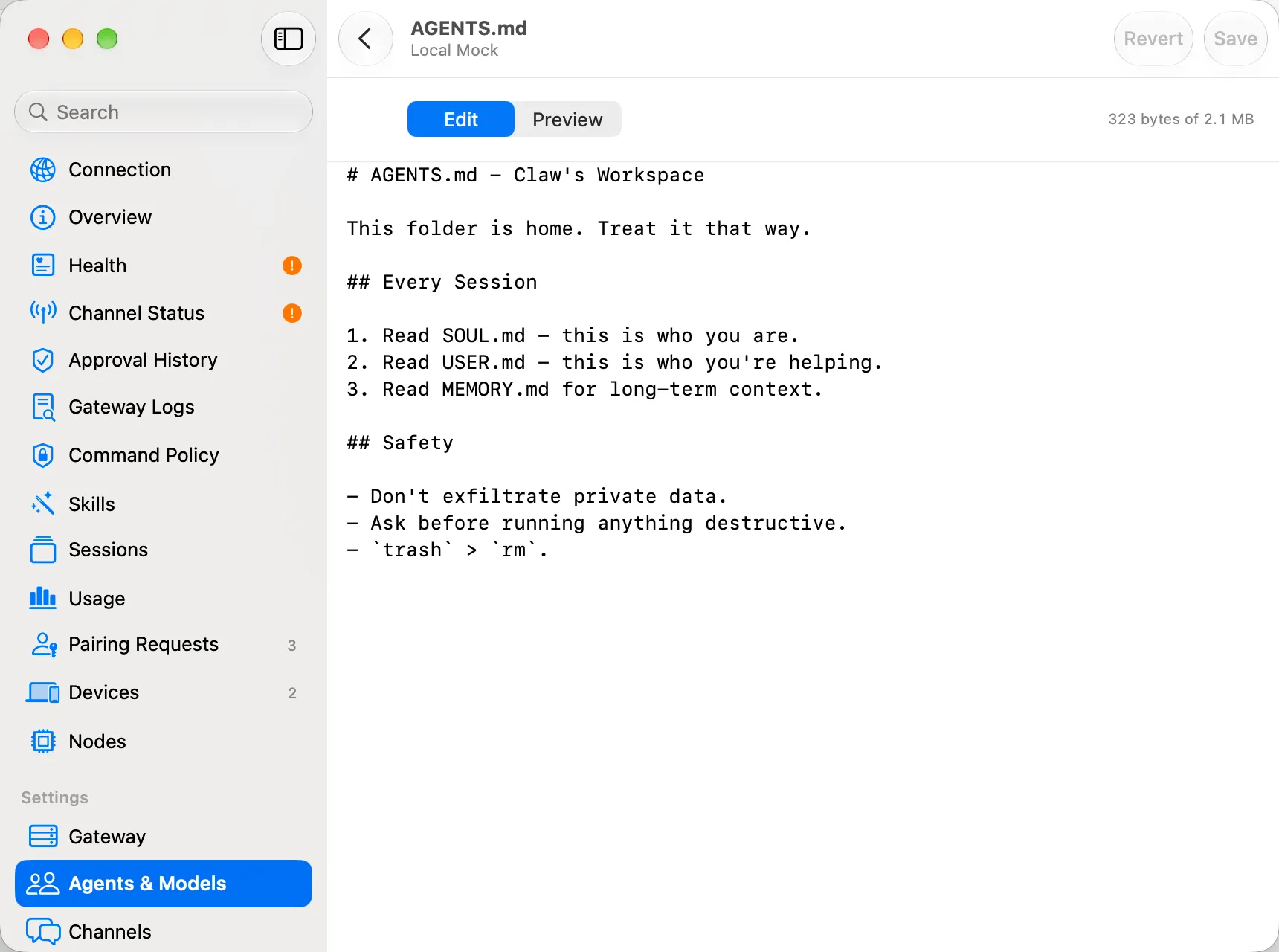
Task: Open the Usage bar chart icon
Action: [43, 598]
